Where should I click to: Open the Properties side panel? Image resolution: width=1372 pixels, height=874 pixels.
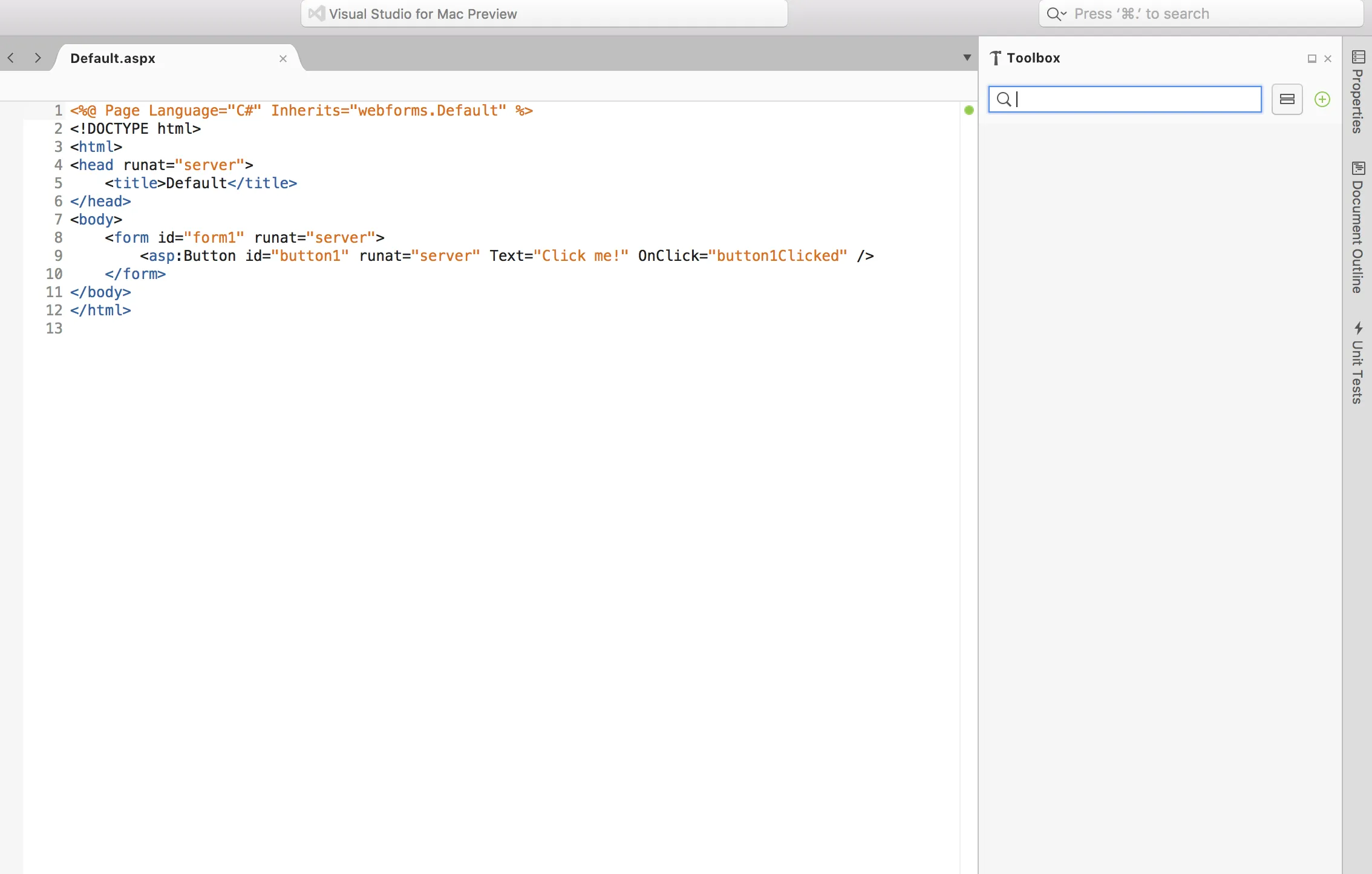pyautogui.click(x=1357, y=92)
